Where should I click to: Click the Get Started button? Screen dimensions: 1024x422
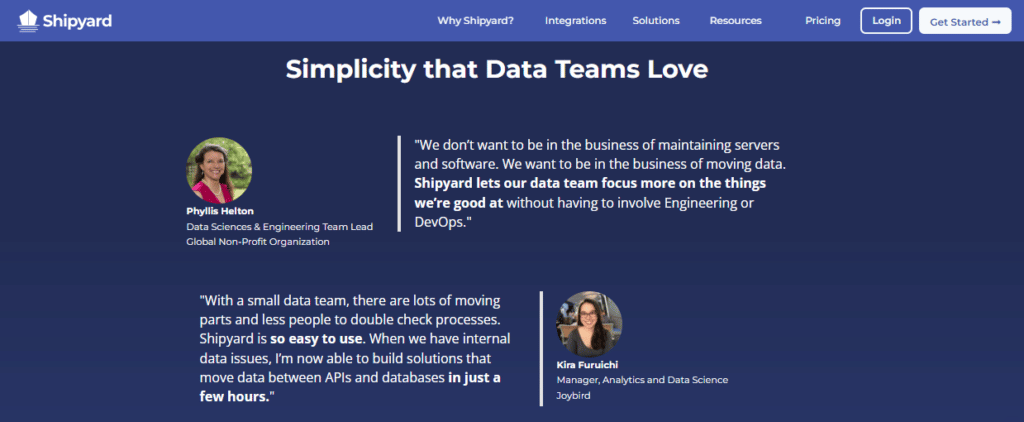[965, 21]
